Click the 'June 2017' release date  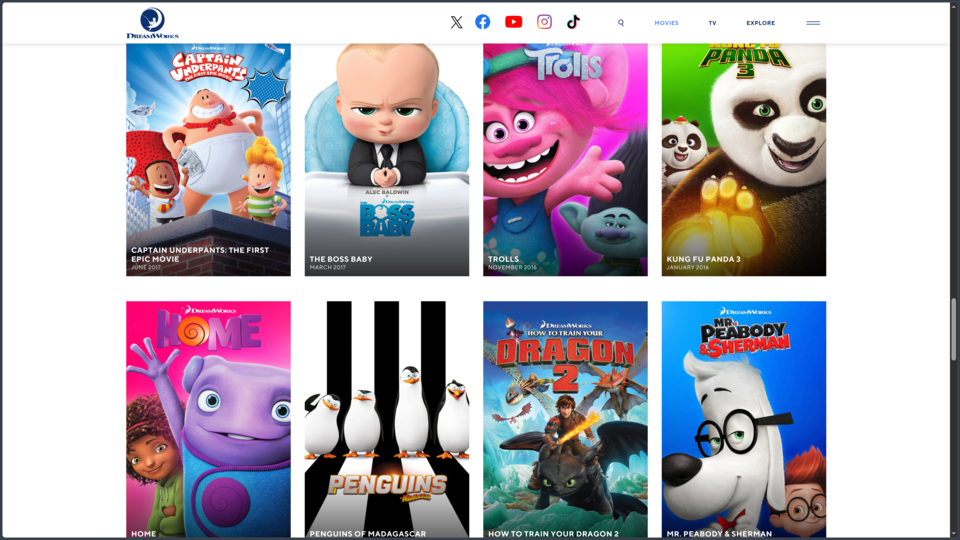[x=146, y=268]
